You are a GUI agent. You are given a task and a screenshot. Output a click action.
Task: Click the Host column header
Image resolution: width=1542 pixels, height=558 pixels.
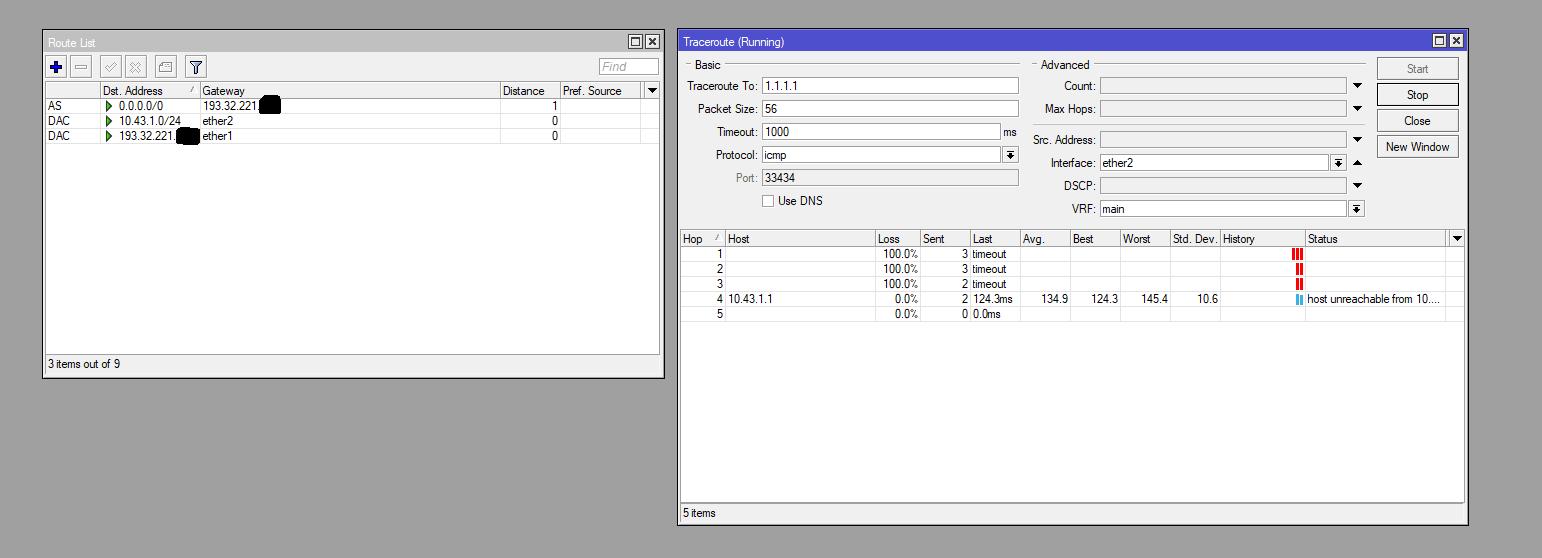(800, 238)
